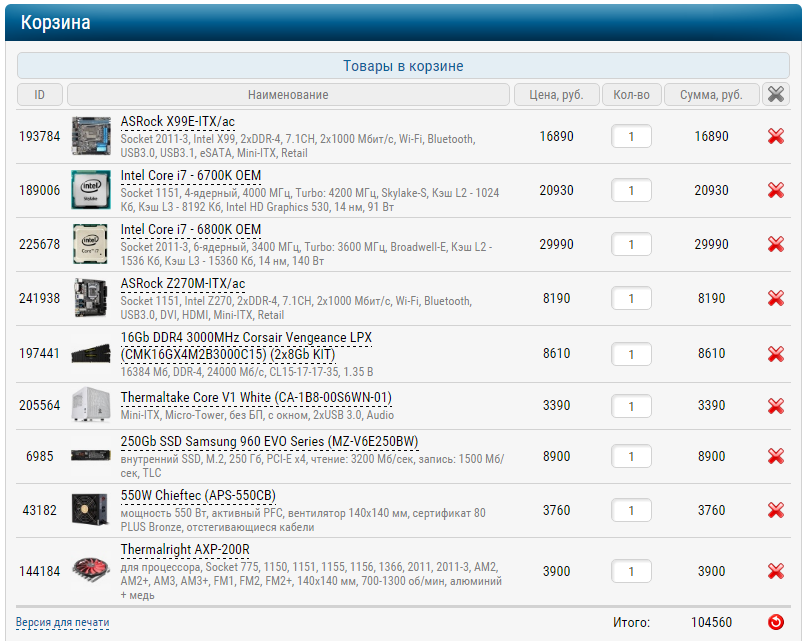Click the 'Наименование' column header

[x=288, y=95]
